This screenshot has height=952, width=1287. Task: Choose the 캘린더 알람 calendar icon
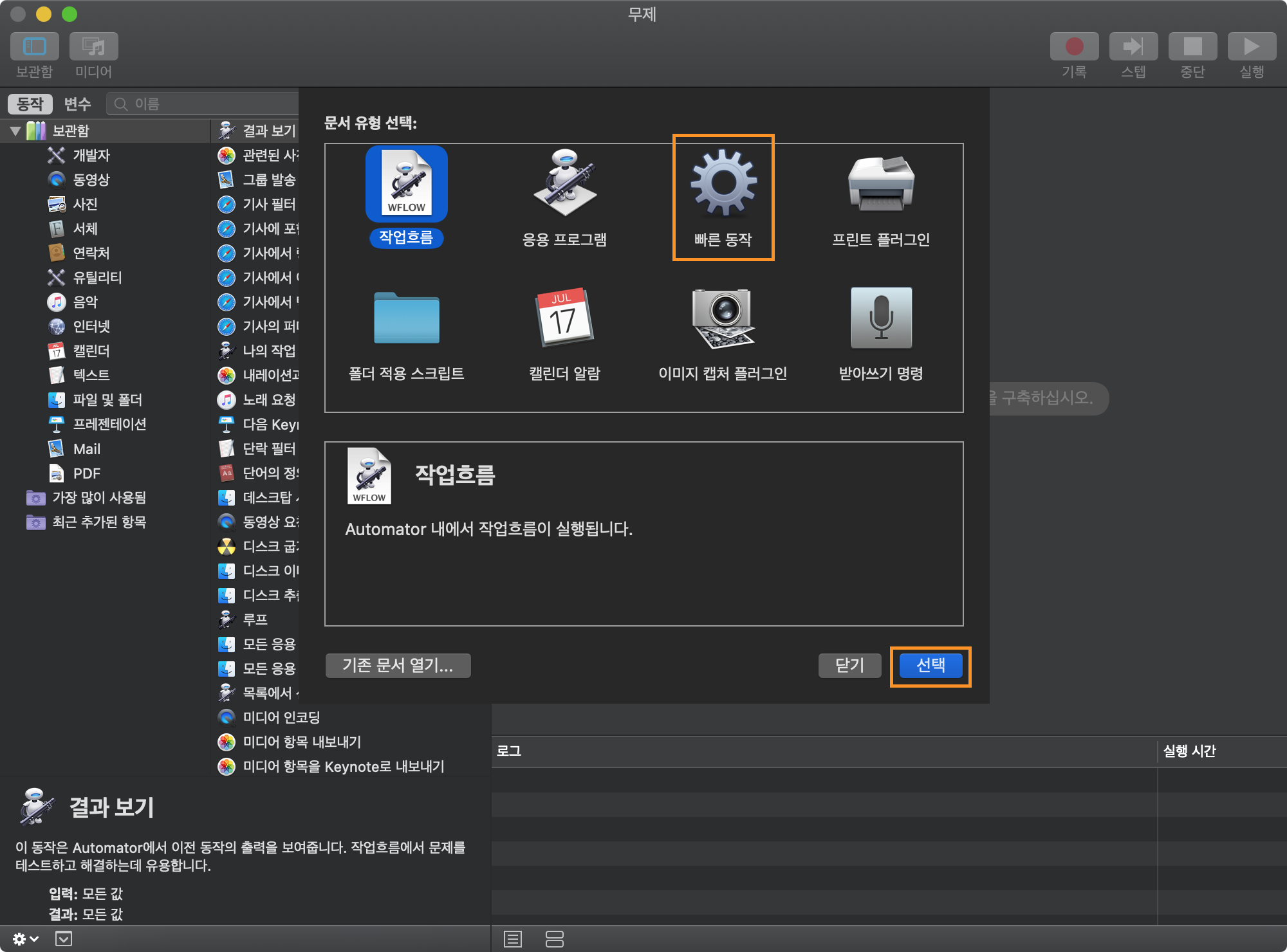[x=564, y=318]
